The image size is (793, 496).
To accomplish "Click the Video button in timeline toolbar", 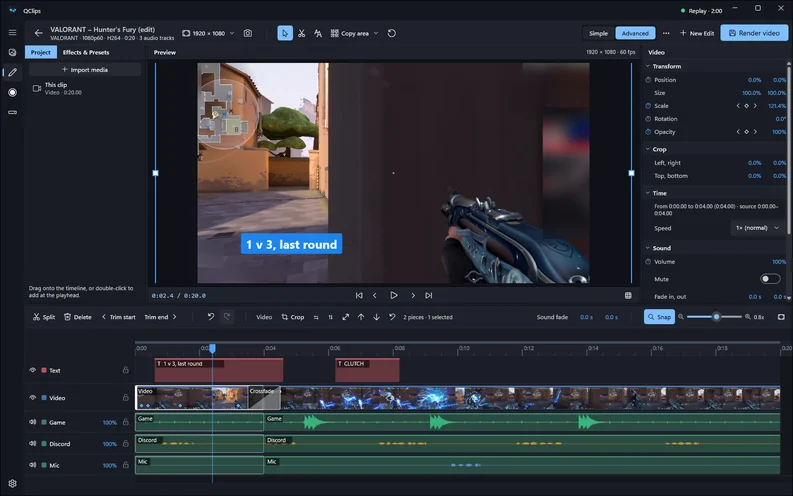I will coord(264,317).
